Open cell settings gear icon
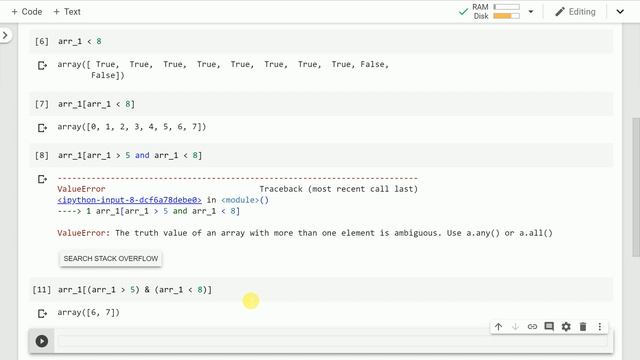Screen dimensions: 640x360 click(x=566, y=327)
